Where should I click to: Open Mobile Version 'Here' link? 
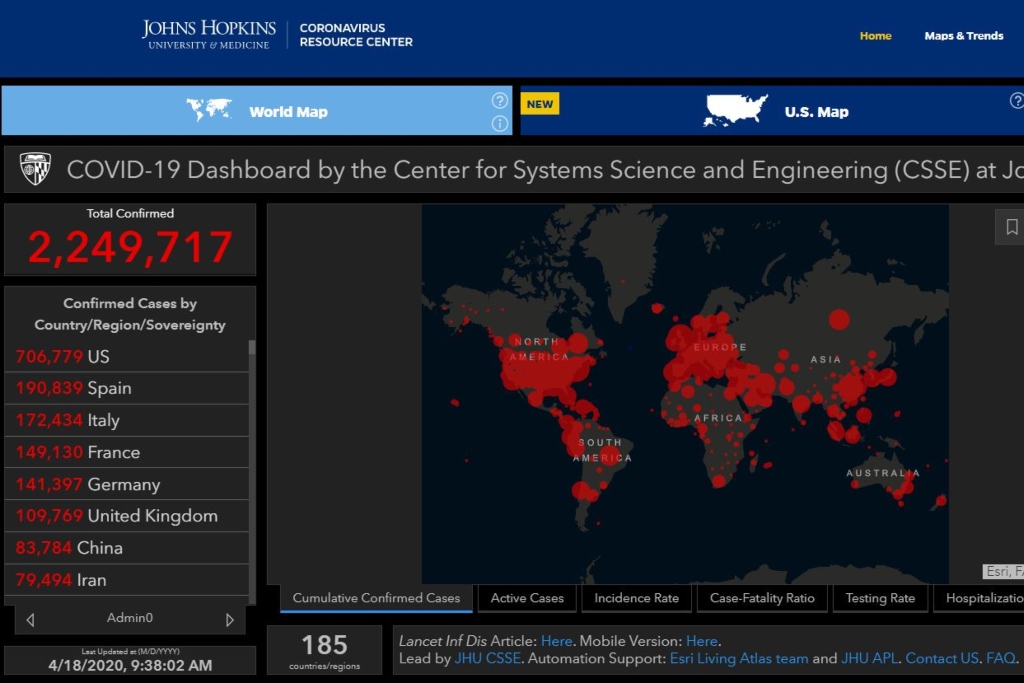tap(701, 641)
